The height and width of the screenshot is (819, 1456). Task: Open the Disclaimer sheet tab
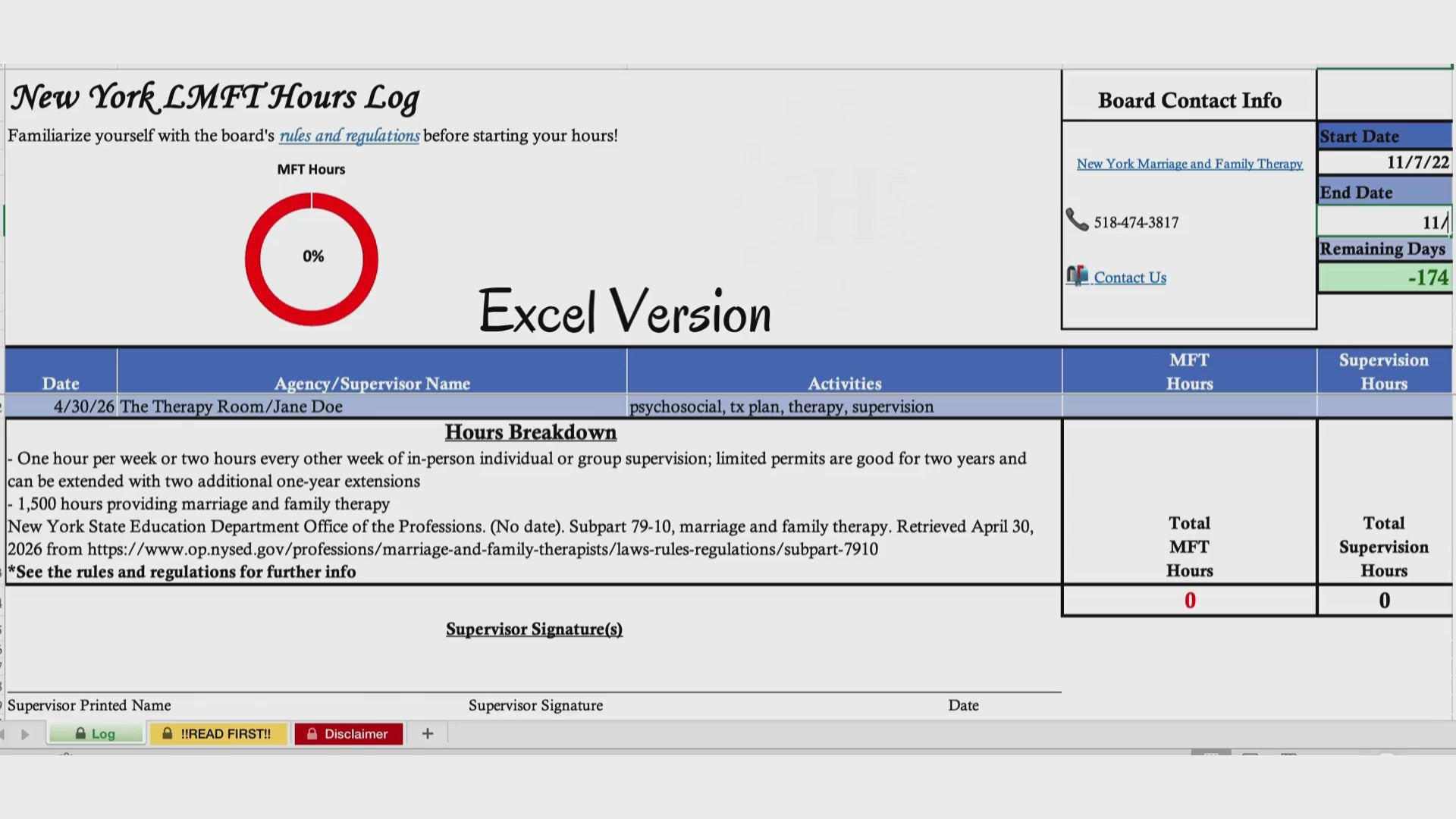point(349,733)
